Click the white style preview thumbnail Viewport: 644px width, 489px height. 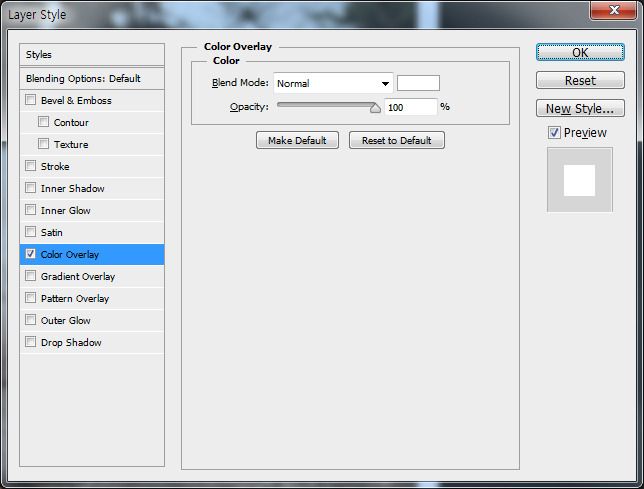tap(580, 180)
